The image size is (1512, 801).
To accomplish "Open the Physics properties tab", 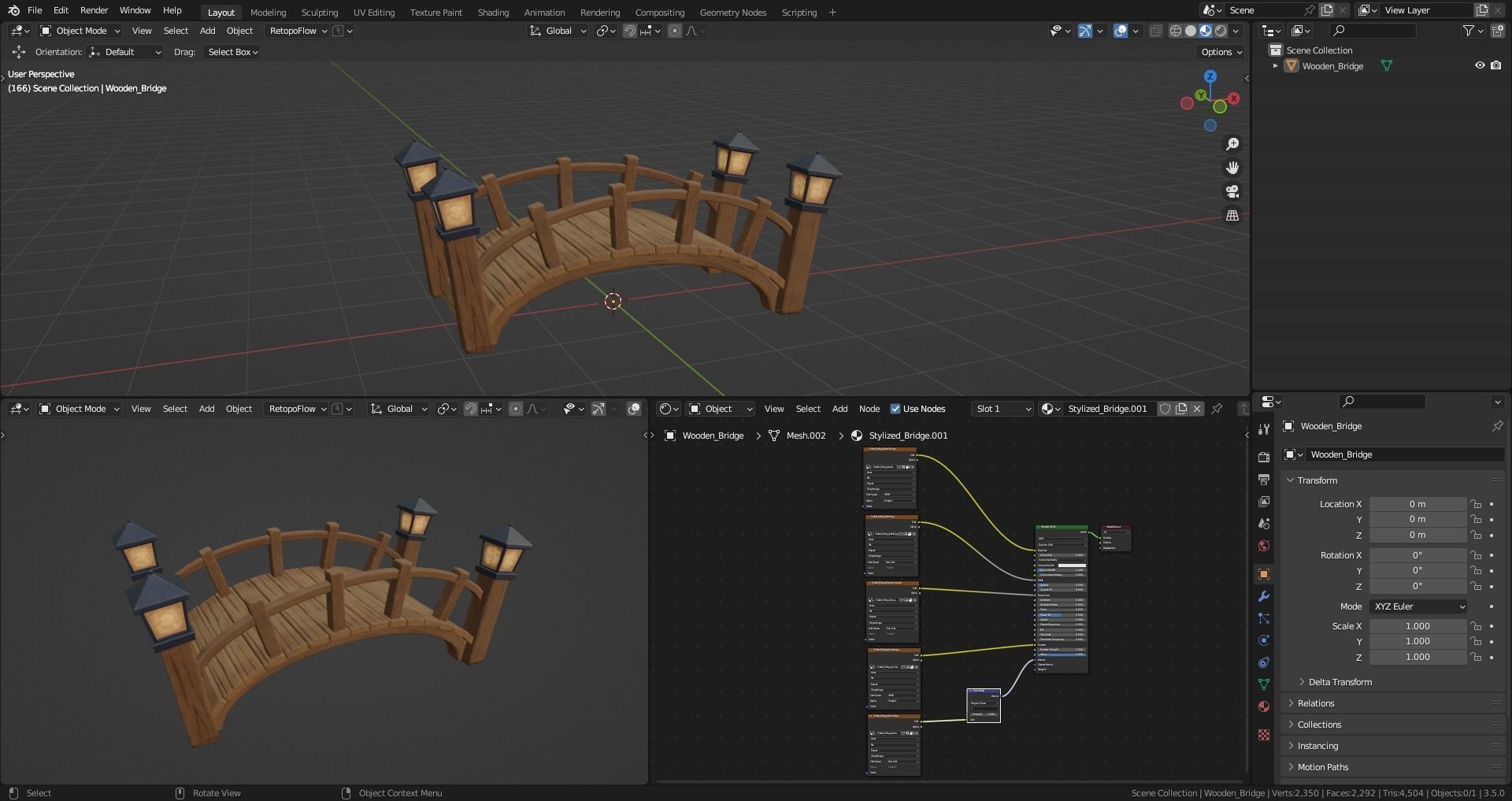I will click(1264, 640).
